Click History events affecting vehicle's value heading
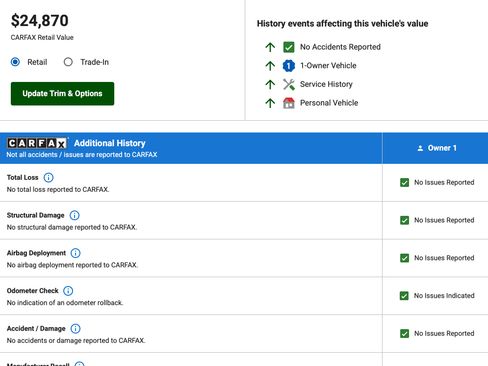488x366 pixels. pyautogui.click(x=342, y=24)
